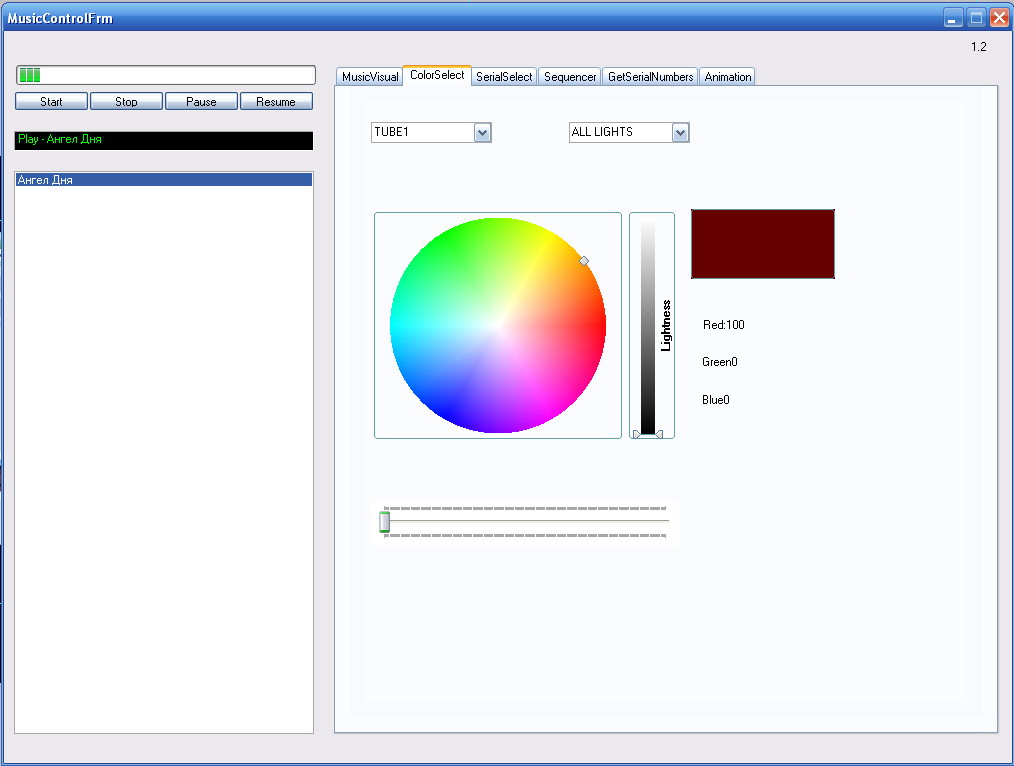
Task: Pick the center of the color wheel
Action: pos(498,325)
